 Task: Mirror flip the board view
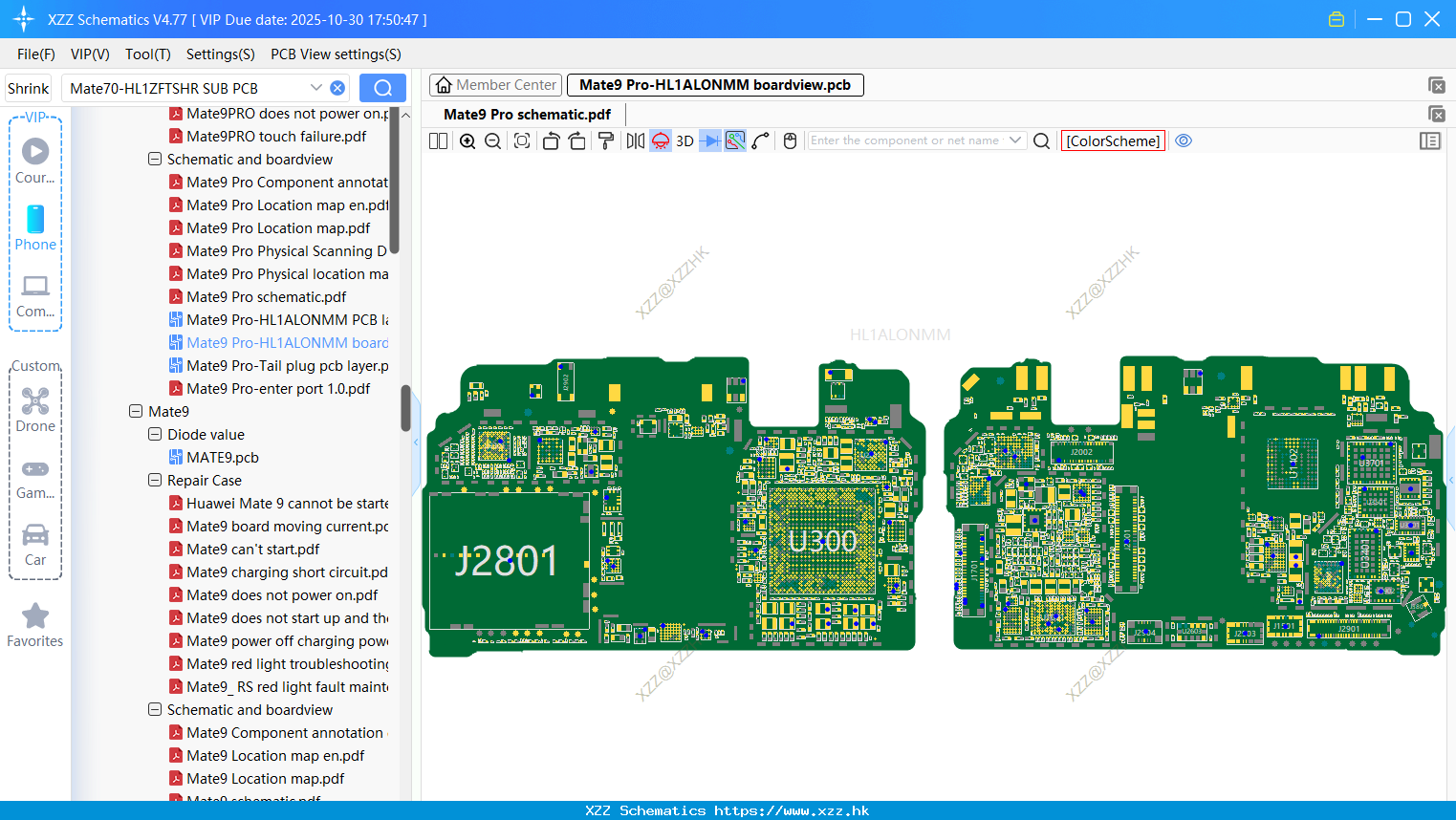[x=636, y=140]
